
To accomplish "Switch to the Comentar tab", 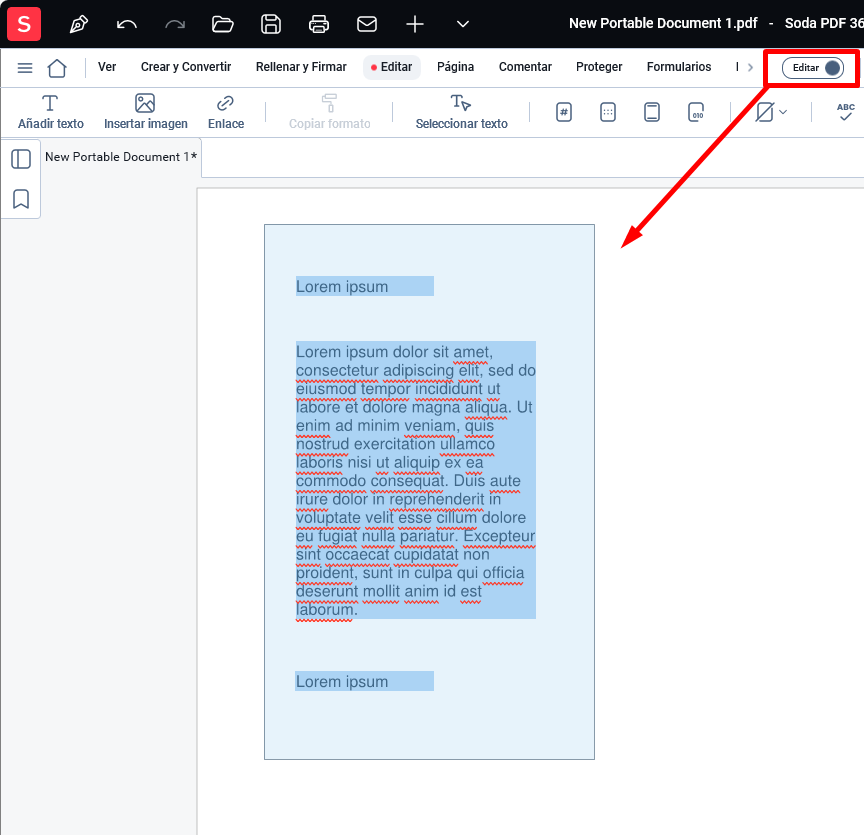I will coord(525,67).
